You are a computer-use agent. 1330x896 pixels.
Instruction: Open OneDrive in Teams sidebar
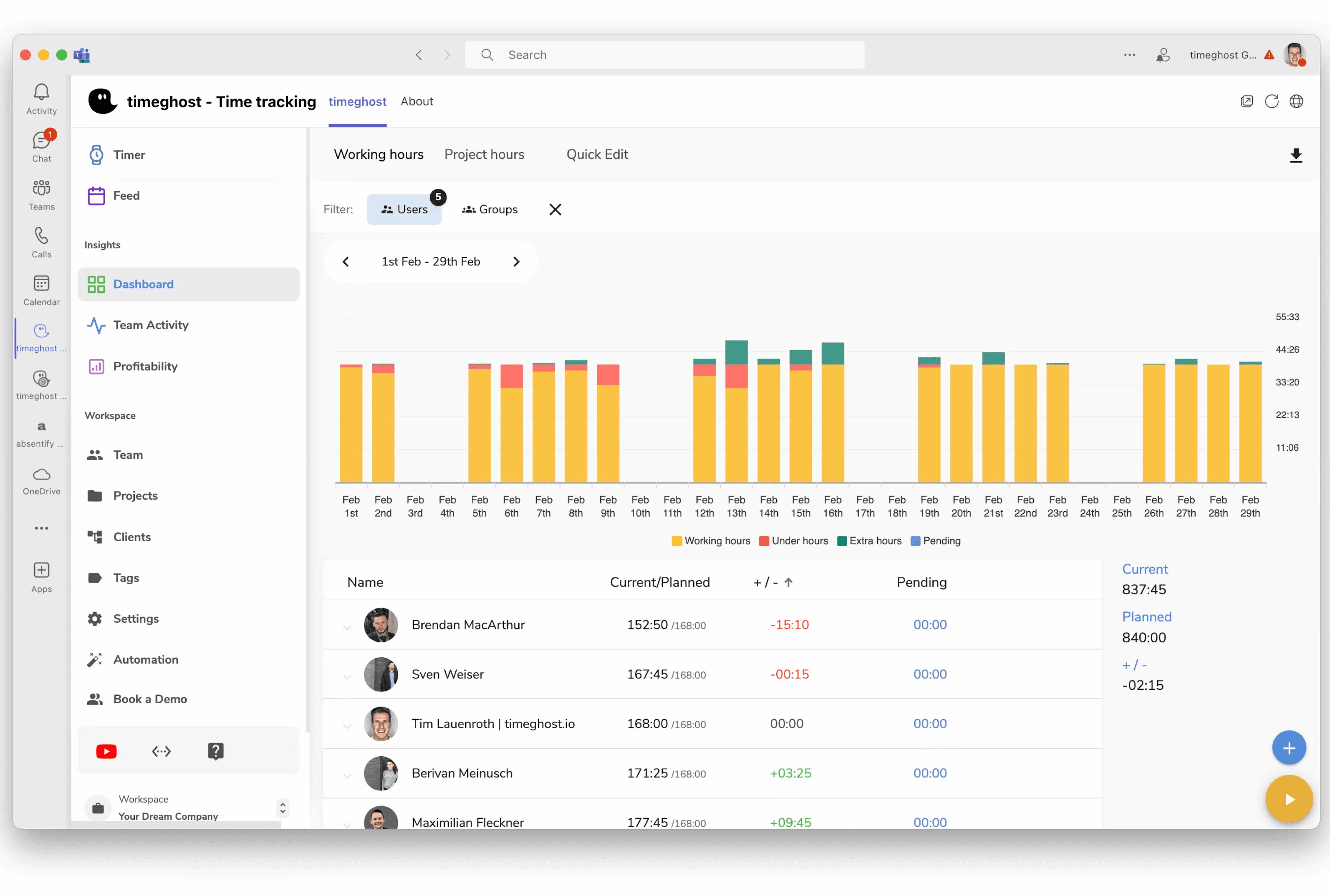[x=41, y=481]
